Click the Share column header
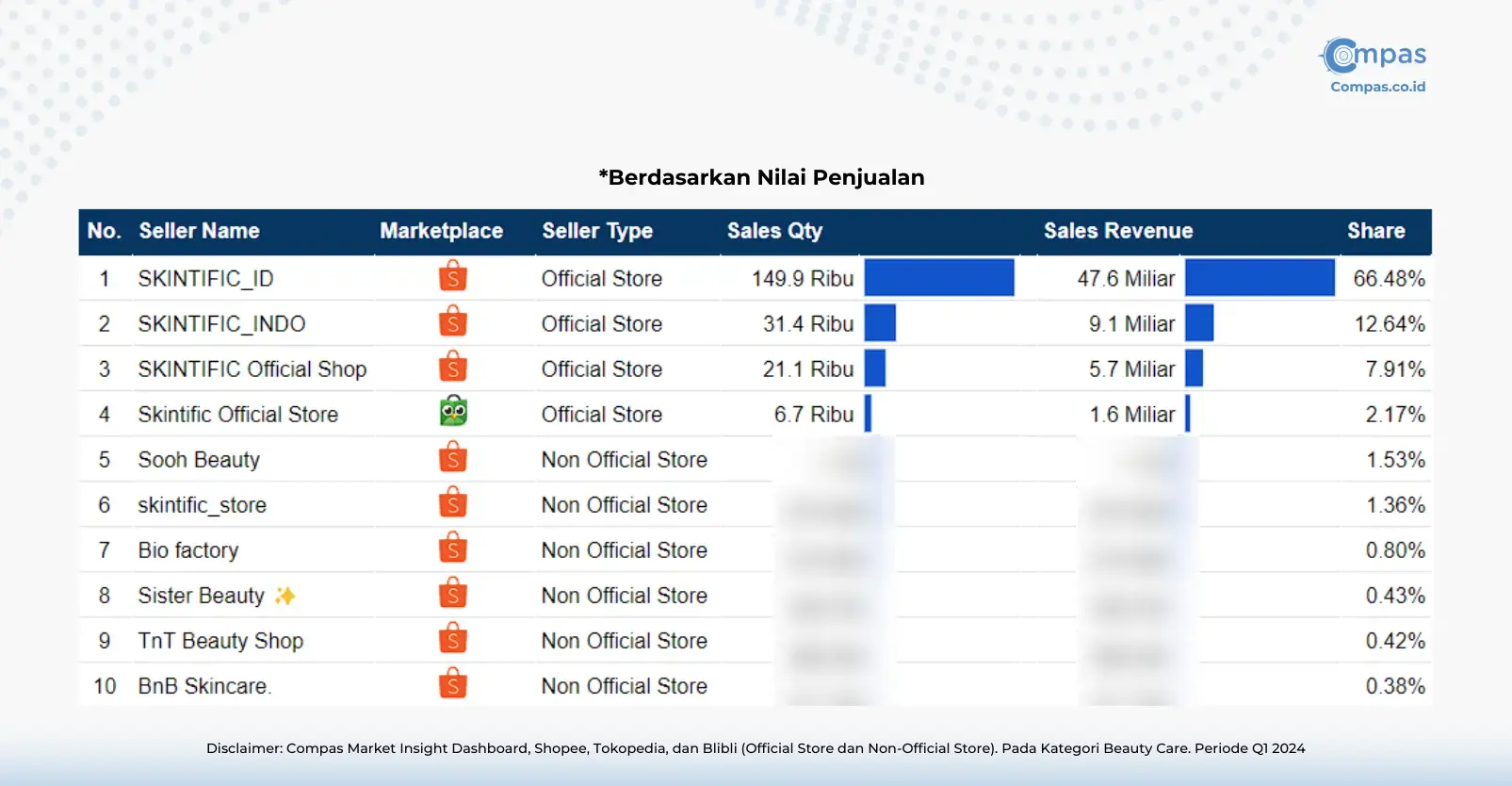This screenshot has height=786, width=1512. [x=1375, y=231]
